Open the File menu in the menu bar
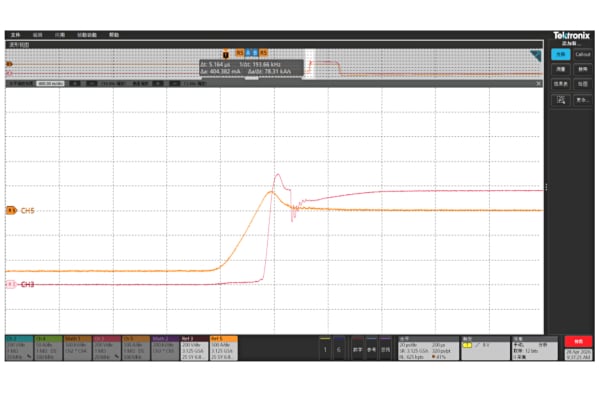 15,35
